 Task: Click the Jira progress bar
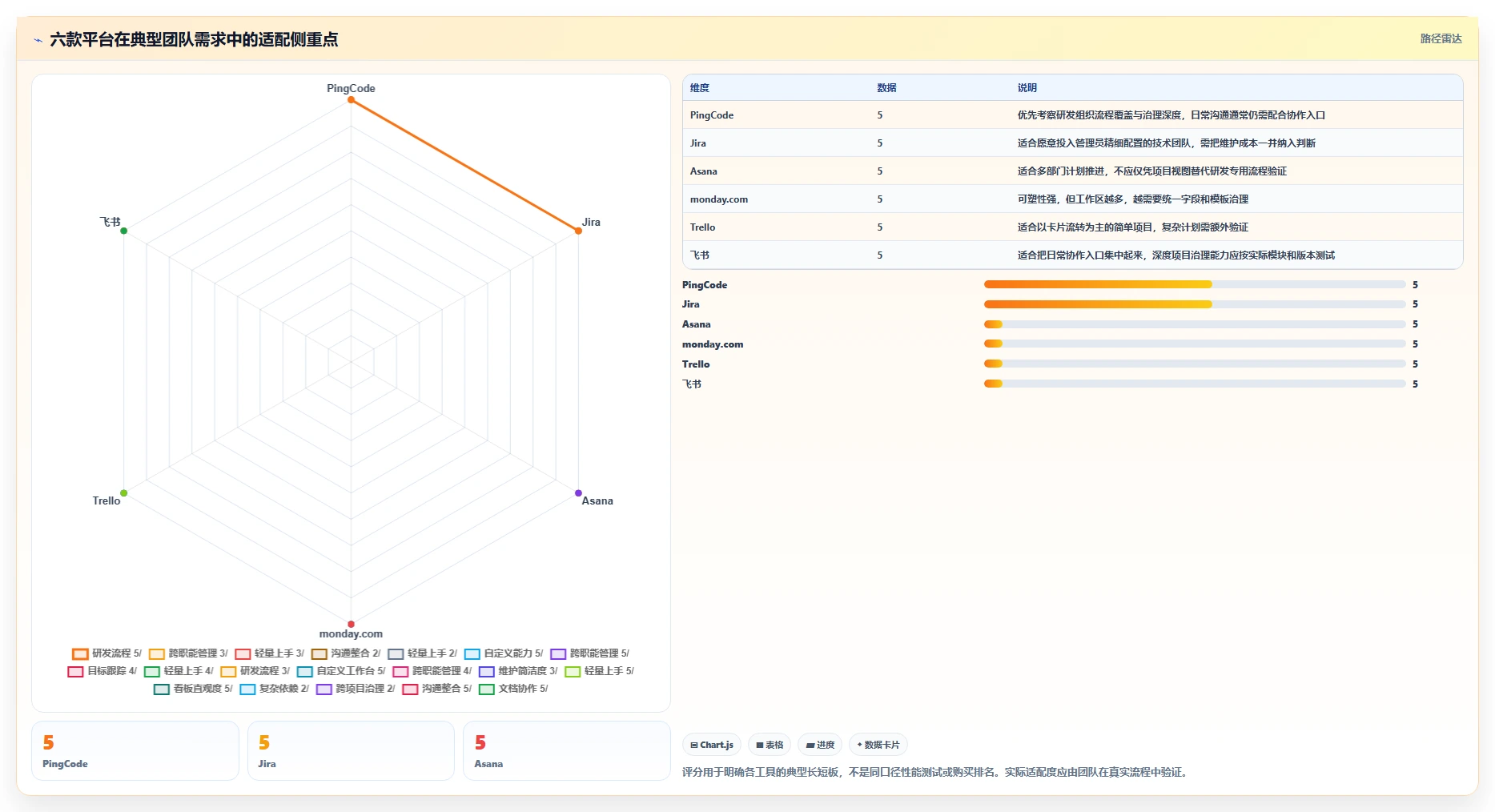[1195, 304]
